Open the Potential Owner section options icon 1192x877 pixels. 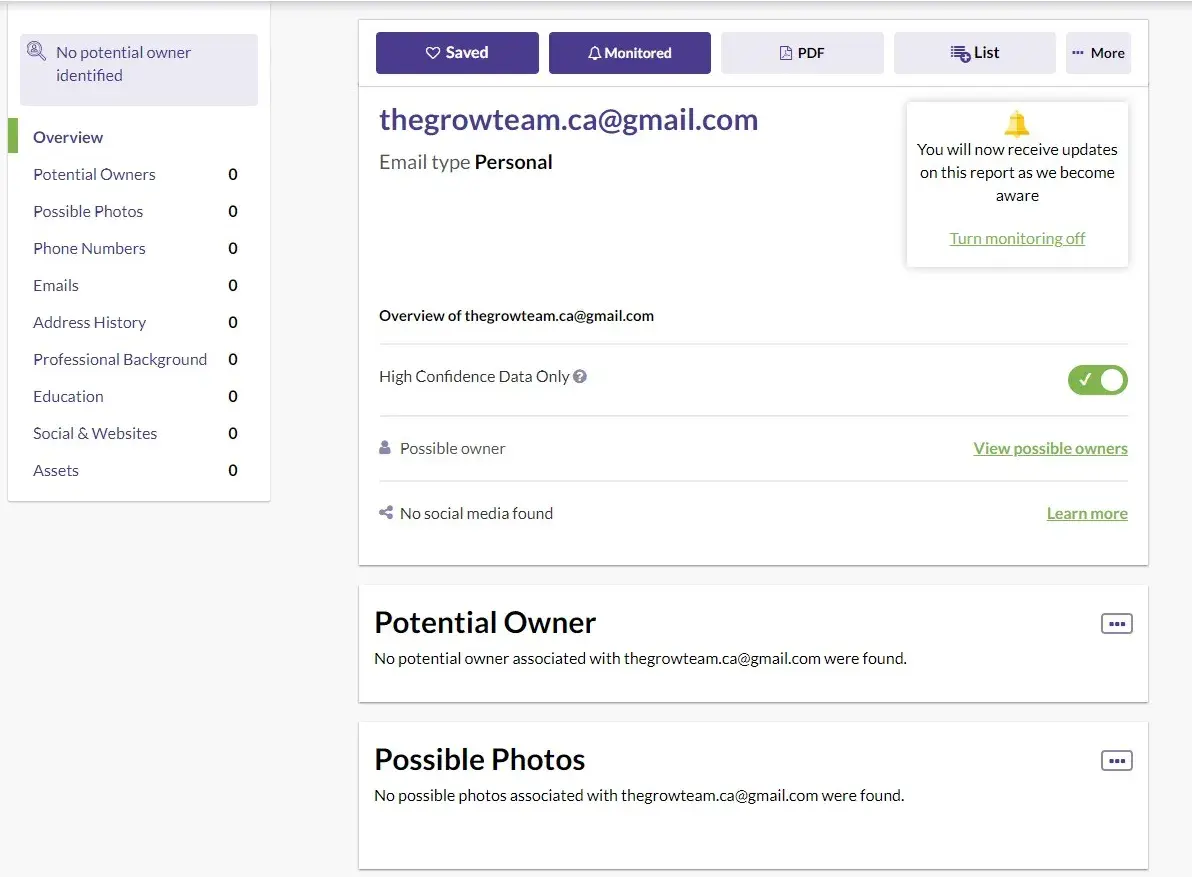tap(1116, 624)
